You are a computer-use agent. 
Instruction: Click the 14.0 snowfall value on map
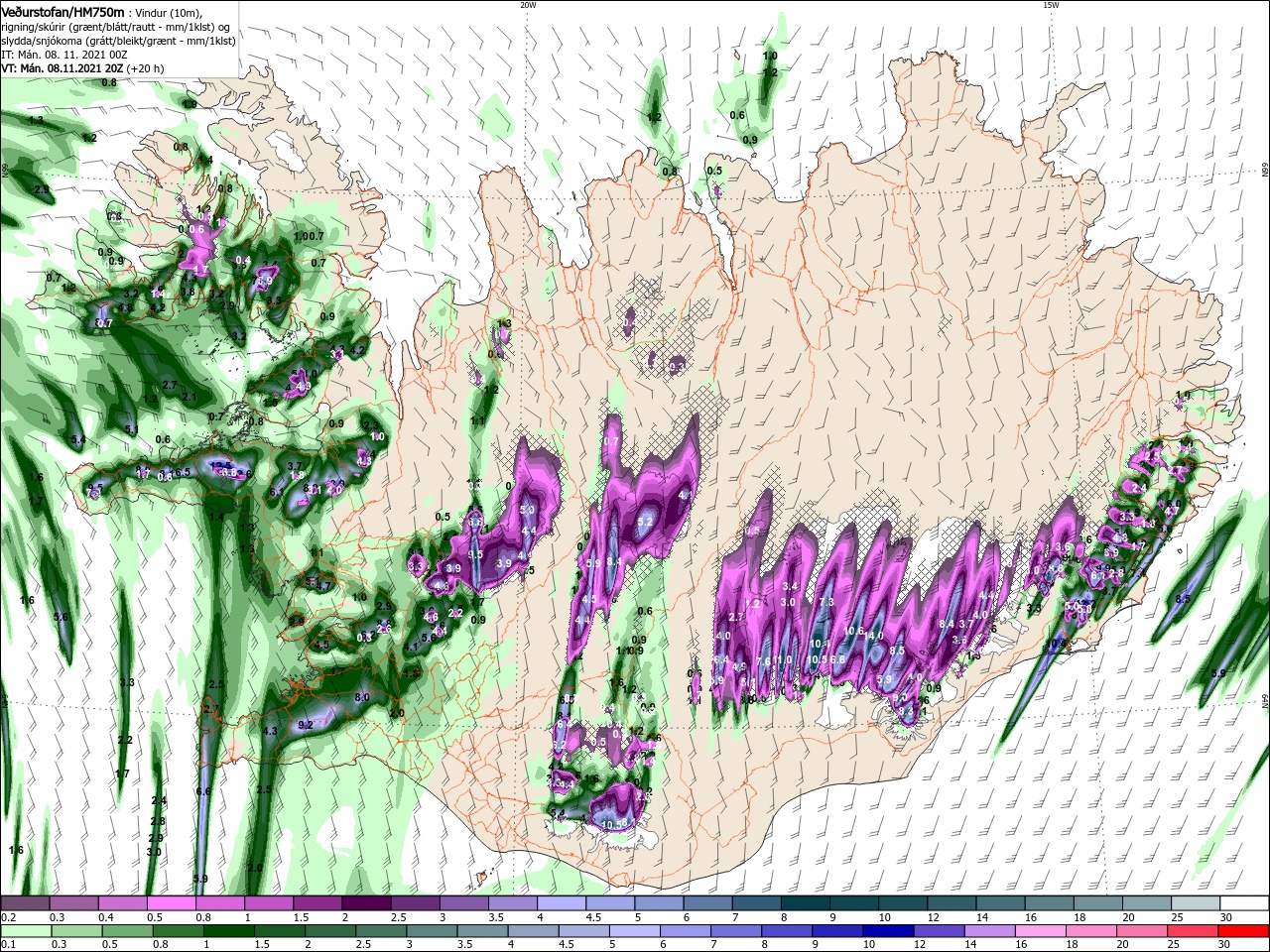[x=873, y=636]
